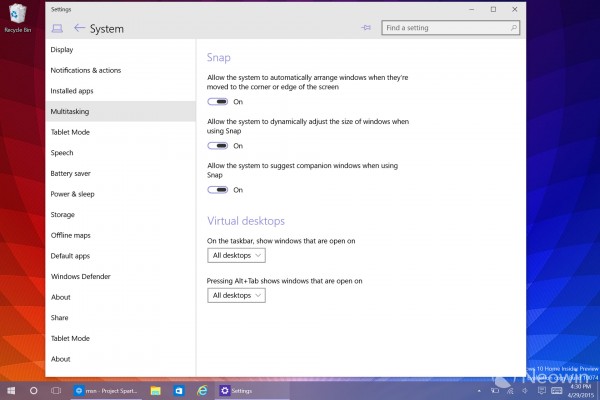The image size is (600, 400).
Task: Open the Windows Defender section
Action: (80, 276)
